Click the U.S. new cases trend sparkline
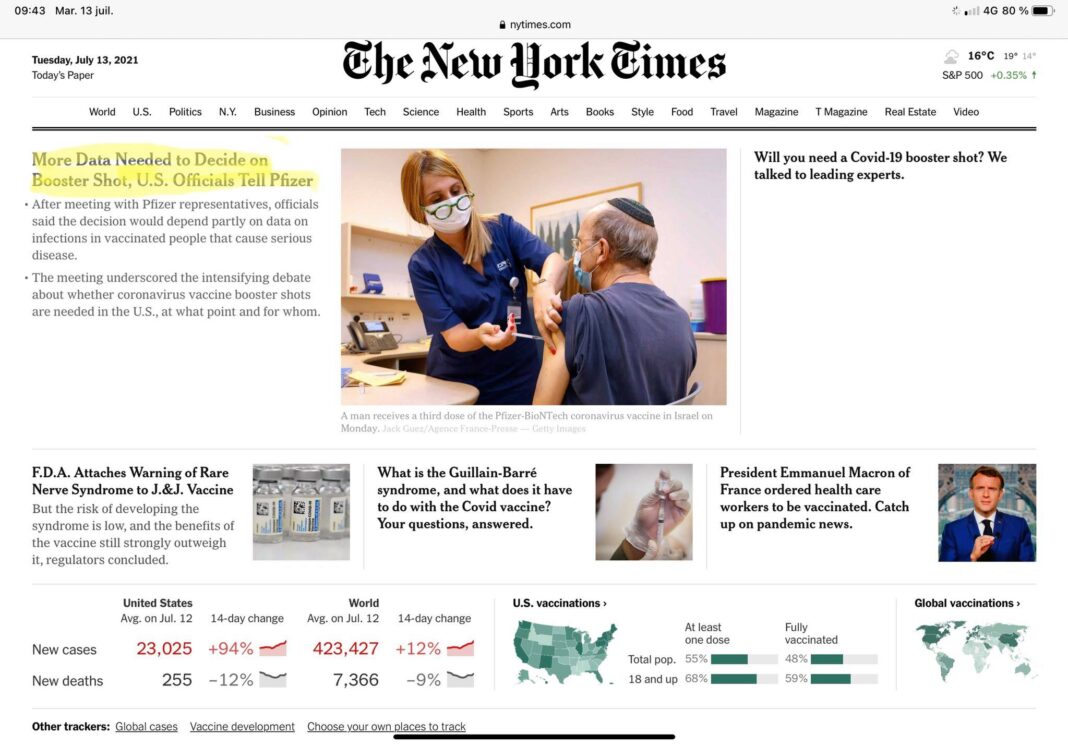The height and width of the screenshot is (746, 1068). (273, 648)
